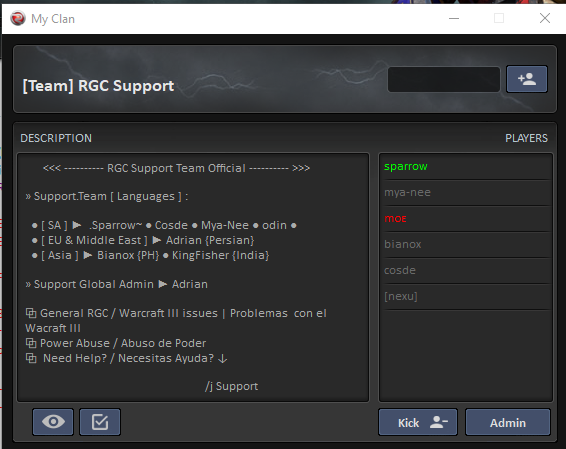Click the RGC logo in title bar
The width and height of the screenshot is (566, 449).
[x=18, y=18]
